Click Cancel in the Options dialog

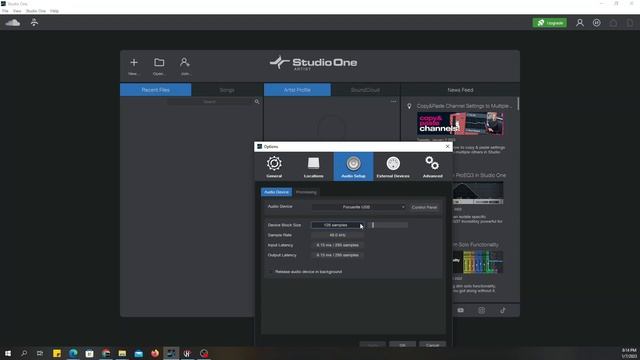432,345
